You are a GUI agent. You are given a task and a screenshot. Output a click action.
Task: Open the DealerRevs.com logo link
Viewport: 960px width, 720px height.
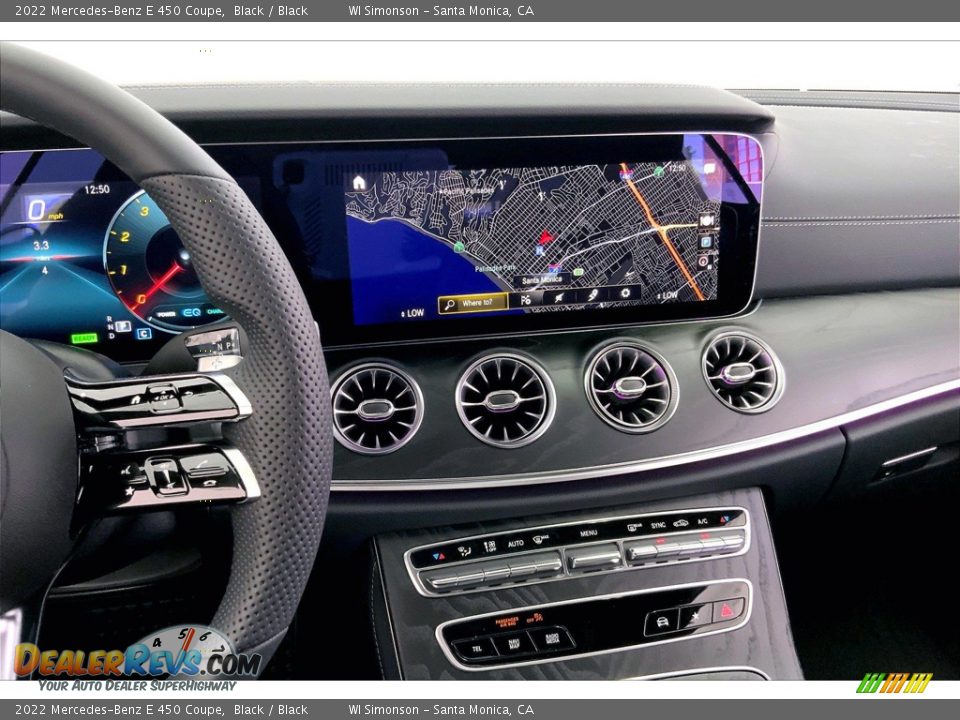click(x=138, y=660)
